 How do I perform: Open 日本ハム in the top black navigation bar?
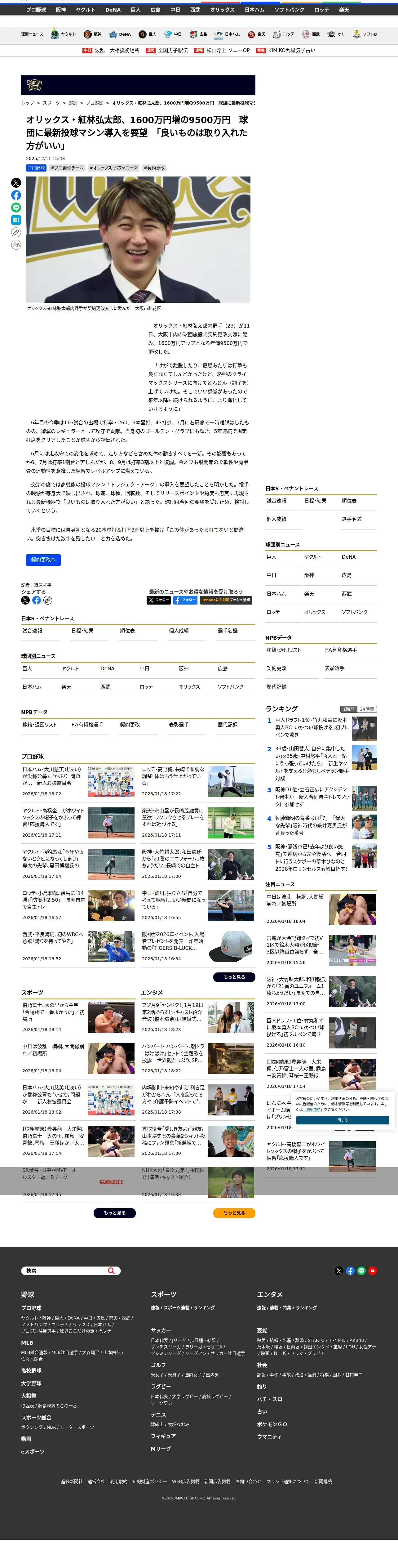(254, 10)
